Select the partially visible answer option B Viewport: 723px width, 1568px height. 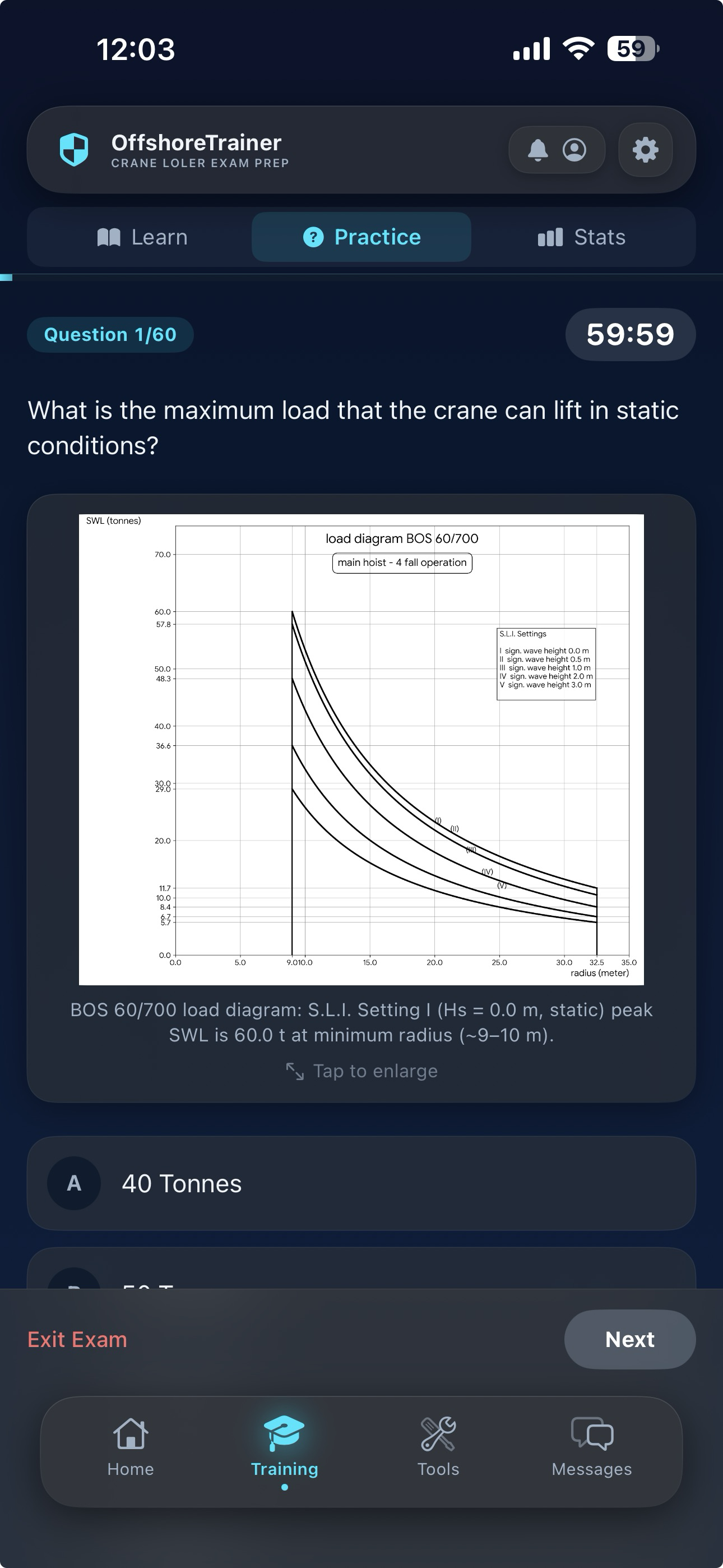tap(361, 1268)
